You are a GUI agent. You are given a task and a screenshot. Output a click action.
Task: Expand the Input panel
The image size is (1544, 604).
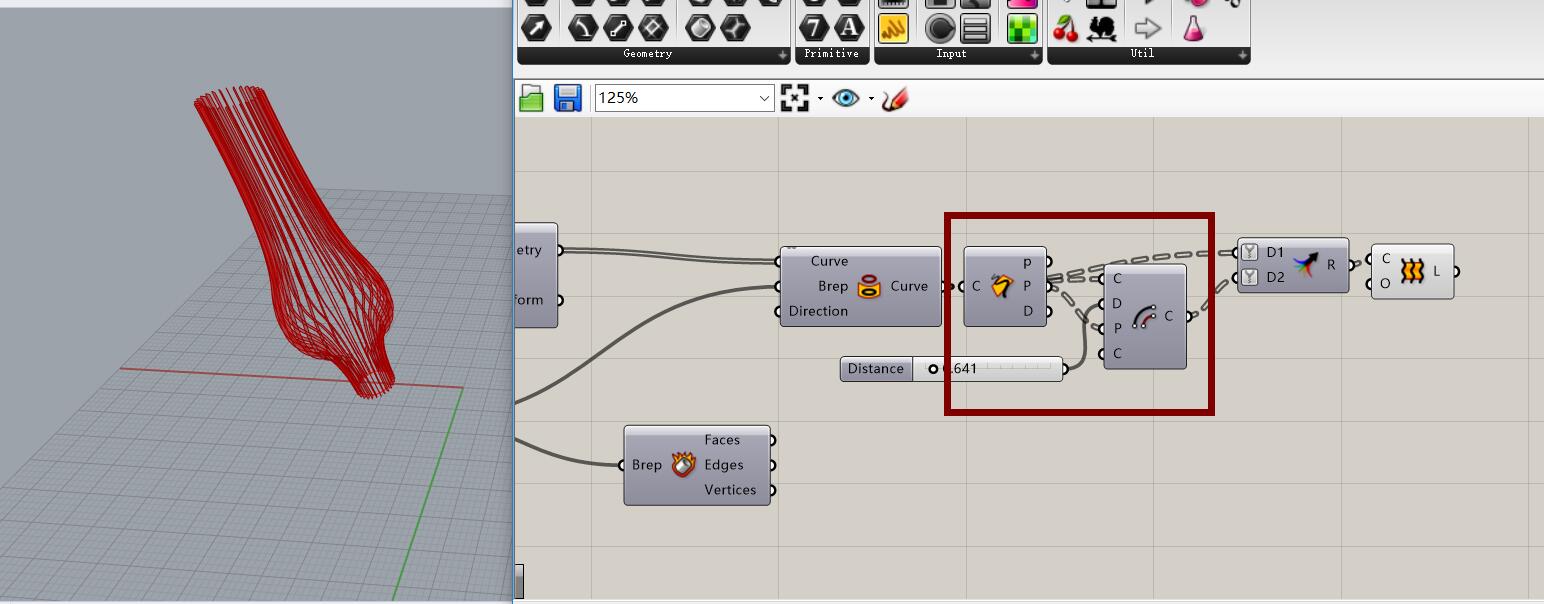(1035, 55)
